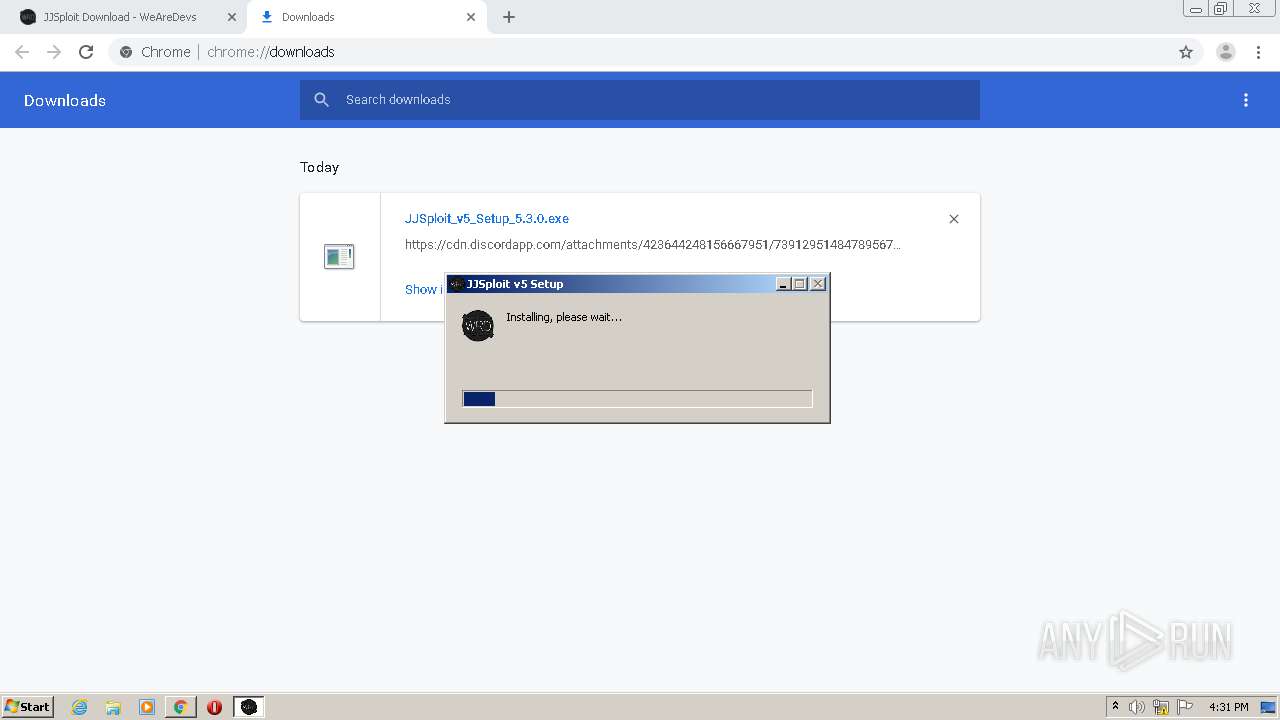This screenshot has height=720, width=1280.
Task: Click the installation progress bar
Action: tap(637, 399)
